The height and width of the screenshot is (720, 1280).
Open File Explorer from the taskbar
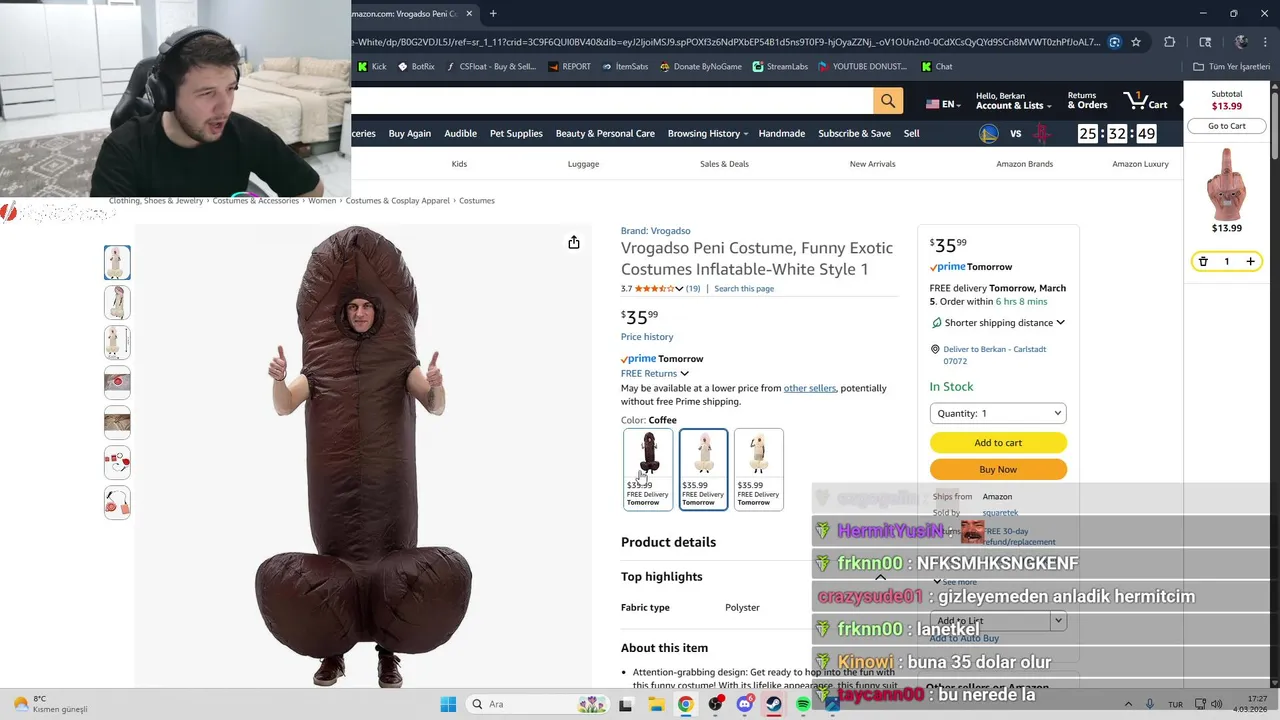[x=656, y=704]
